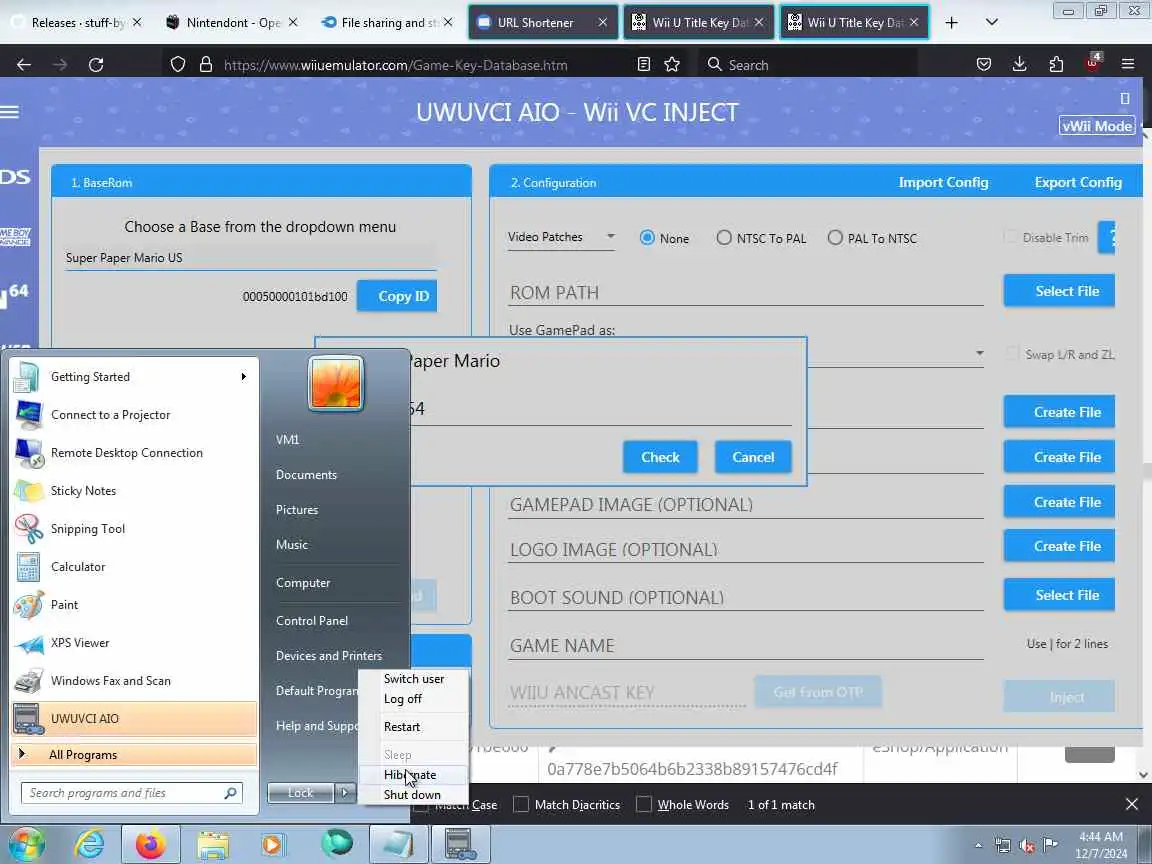Open the Video Patches dropdown
Viewport: 1152px width, 864px height.
[561, 237]
